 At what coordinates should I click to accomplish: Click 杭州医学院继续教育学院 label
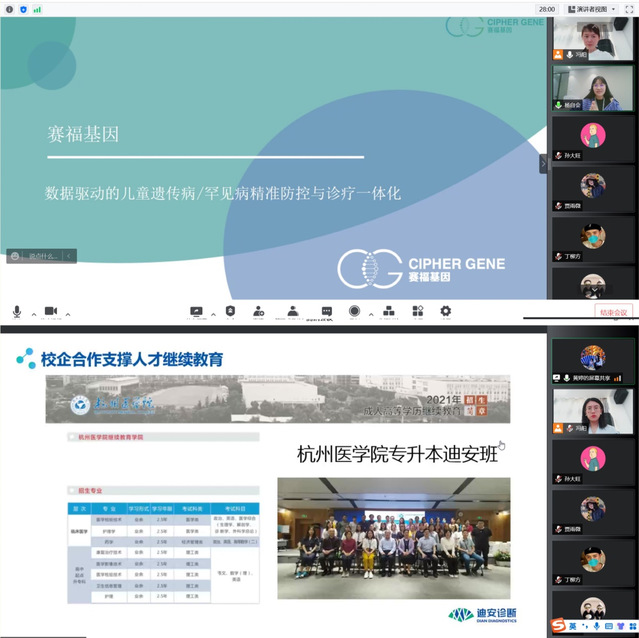click(x=110, y=437)
